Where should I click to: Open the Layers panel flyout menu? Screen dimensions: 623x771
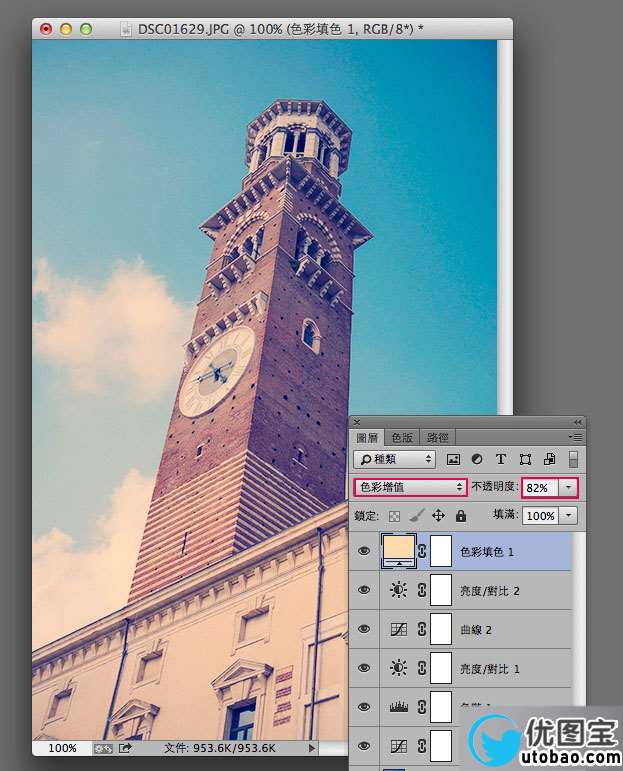point(576,437)
